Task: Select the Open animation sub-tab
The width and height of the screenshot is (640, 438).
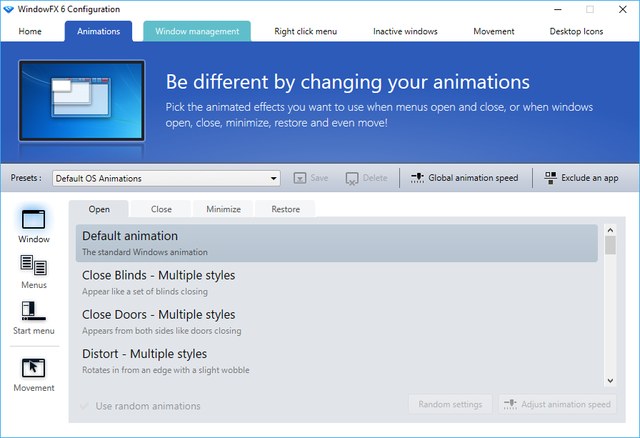Action: pos(99,209)
